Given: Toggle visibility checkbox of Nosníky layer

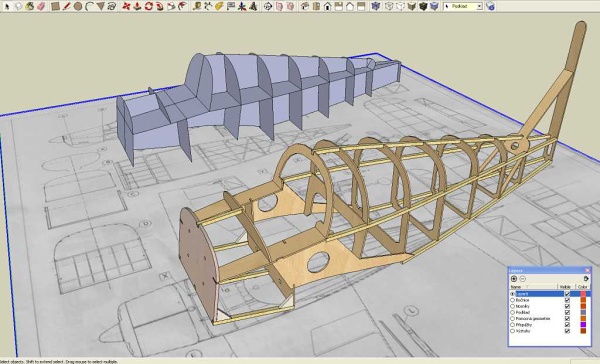Looking at the screenshot, I should pos(567,306).
